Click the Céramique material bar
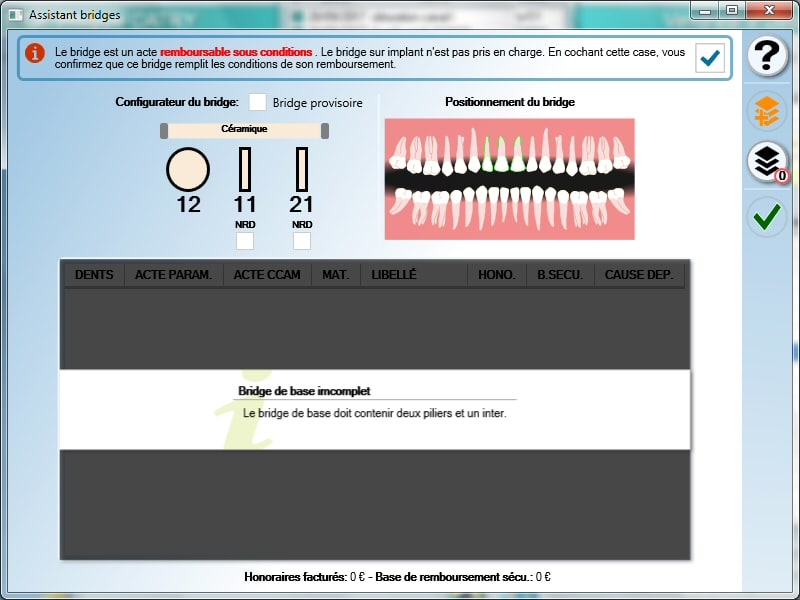Viewport: 800px width, 600px height. click(245, 130)
